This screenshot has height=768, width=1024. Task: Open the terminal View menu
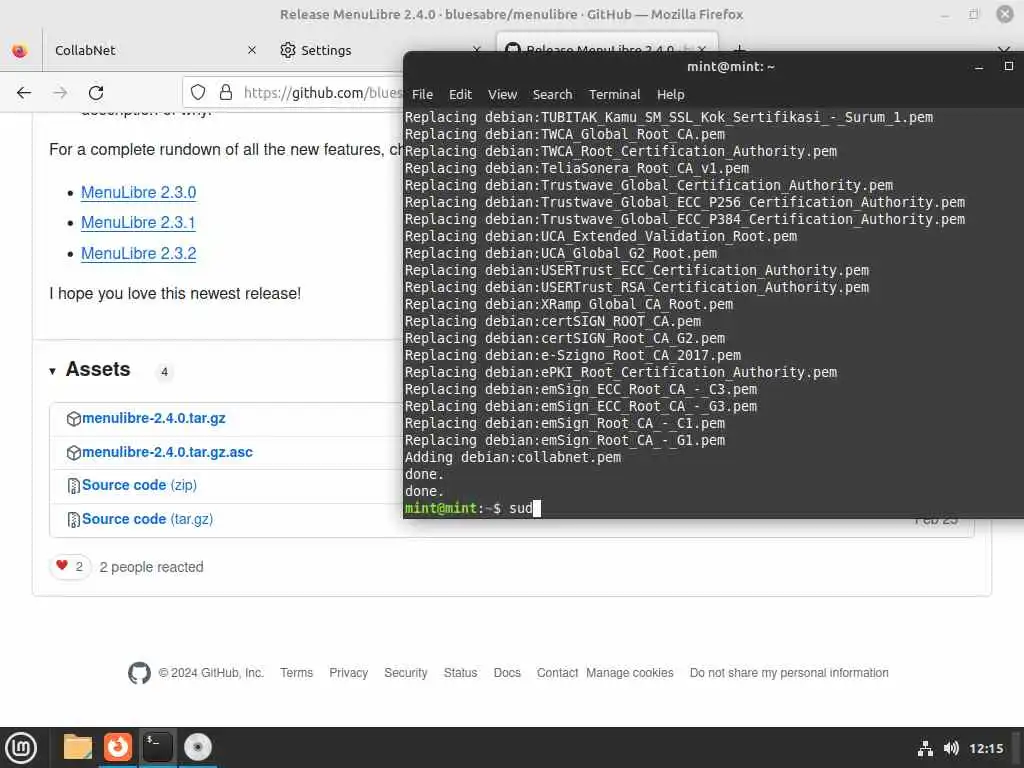click(x=502, y=95)
